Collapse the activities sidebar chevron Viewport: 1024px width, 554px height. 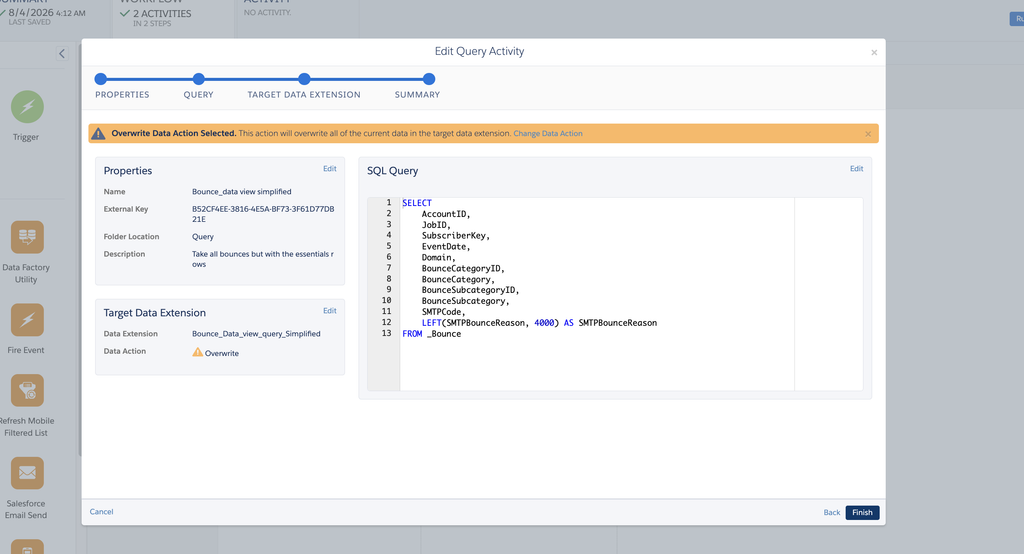pos(62,54)
